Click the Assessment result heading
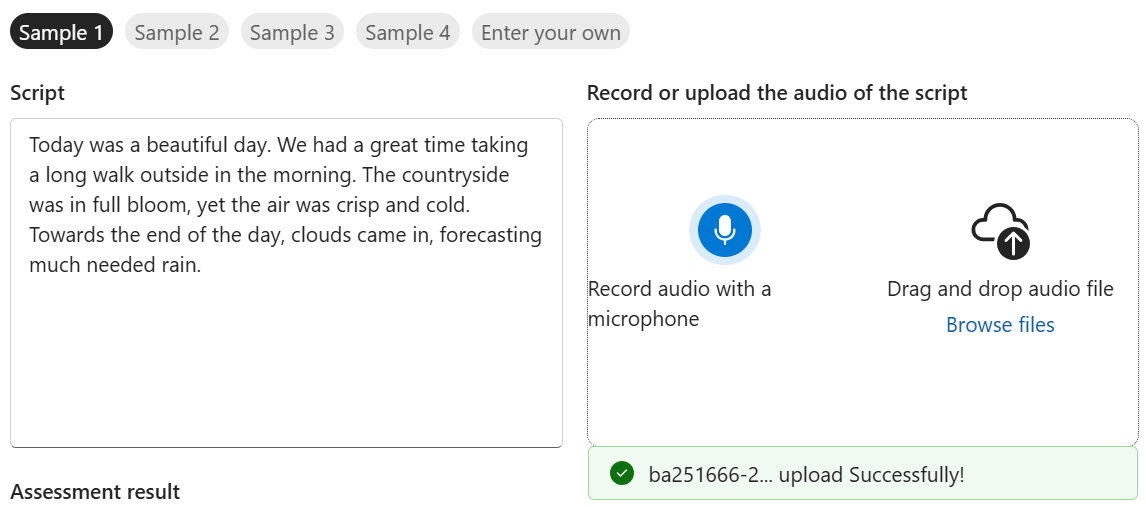The width and height of the screenshot is (1146, 507). point(95,492)
